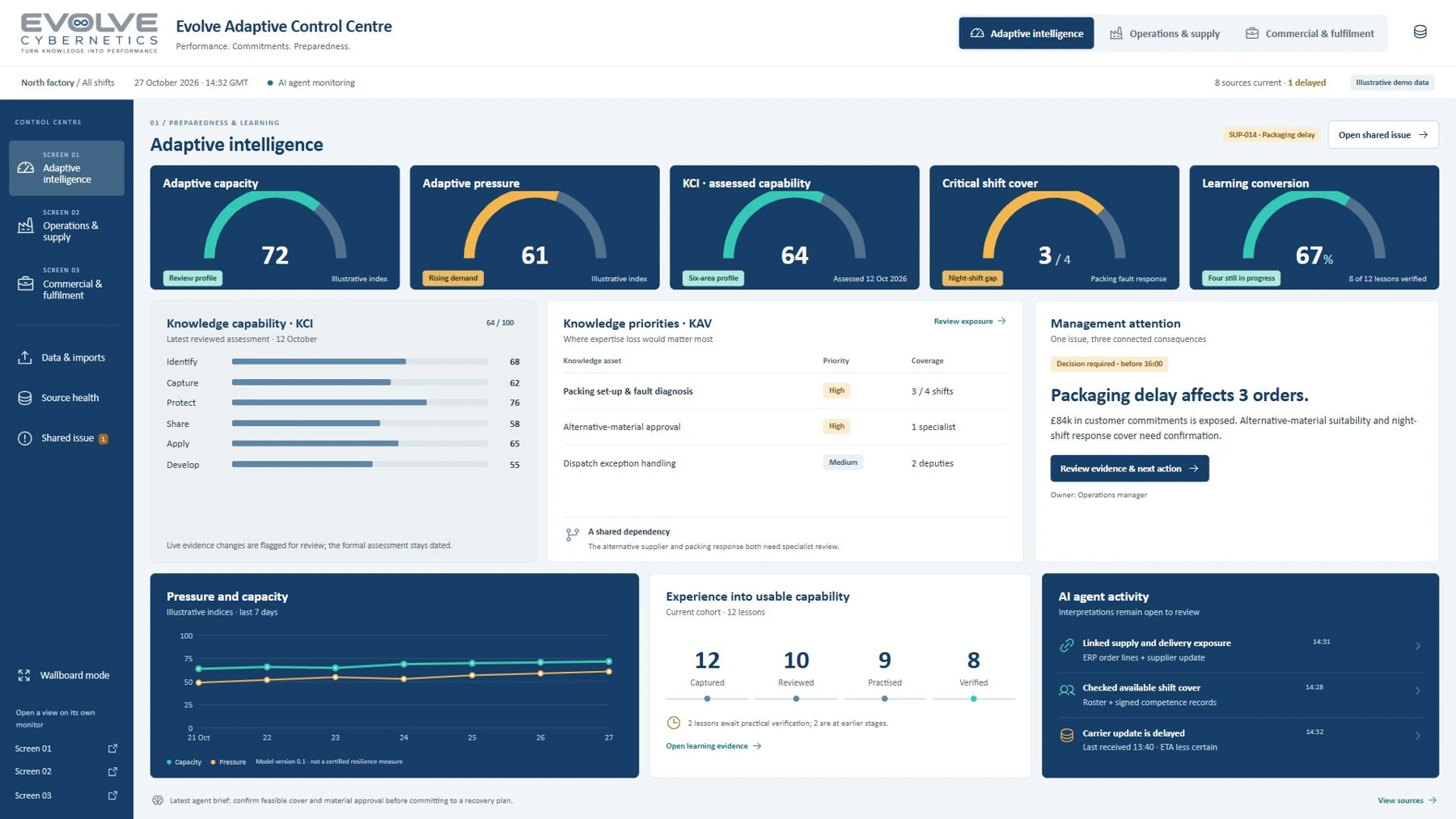Click the Protect capability progress bar
This screenshot has width=1456, height=819.
click(x=359, y=403)
